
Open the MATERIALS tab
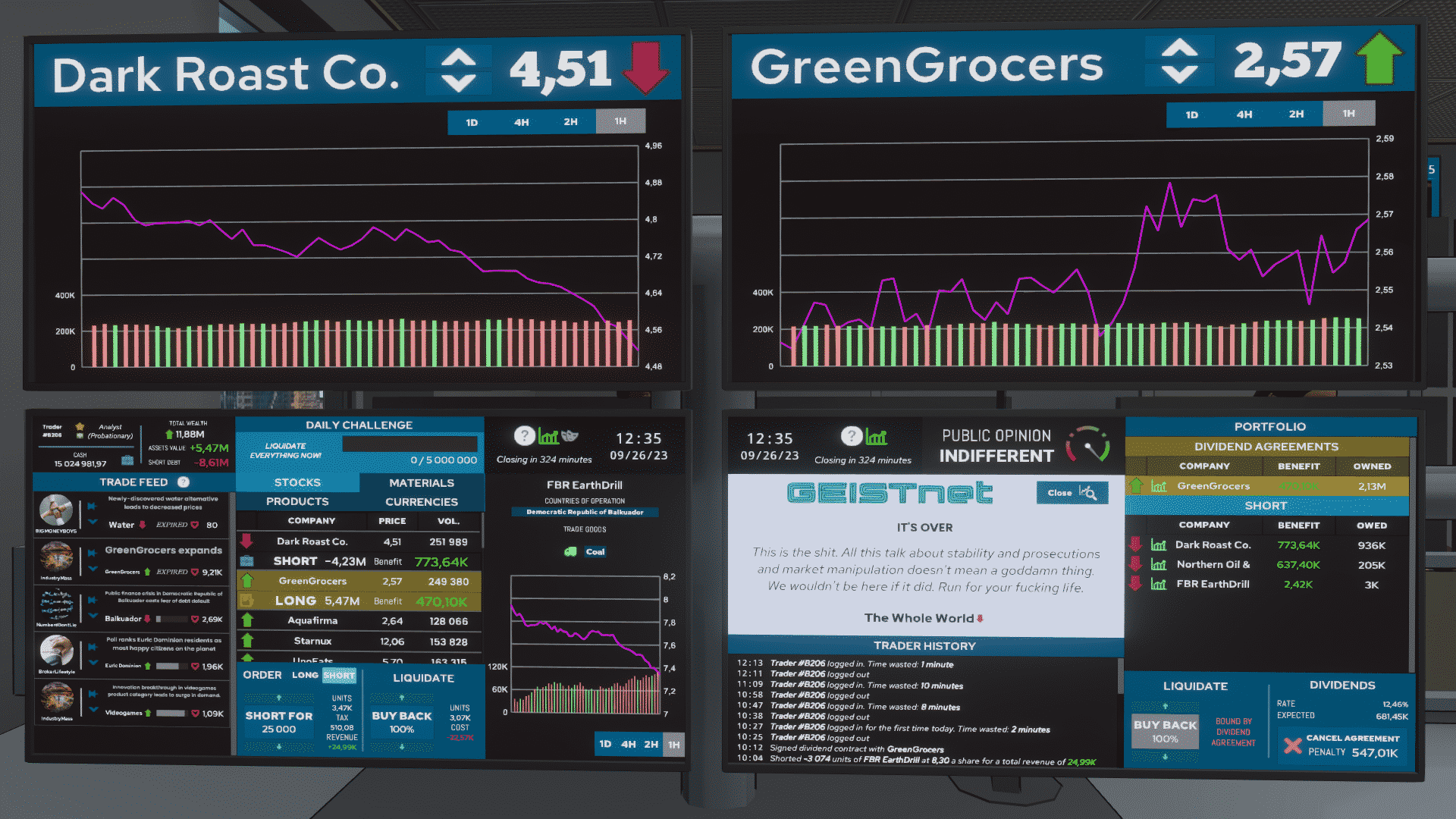(x=422, y=482)
